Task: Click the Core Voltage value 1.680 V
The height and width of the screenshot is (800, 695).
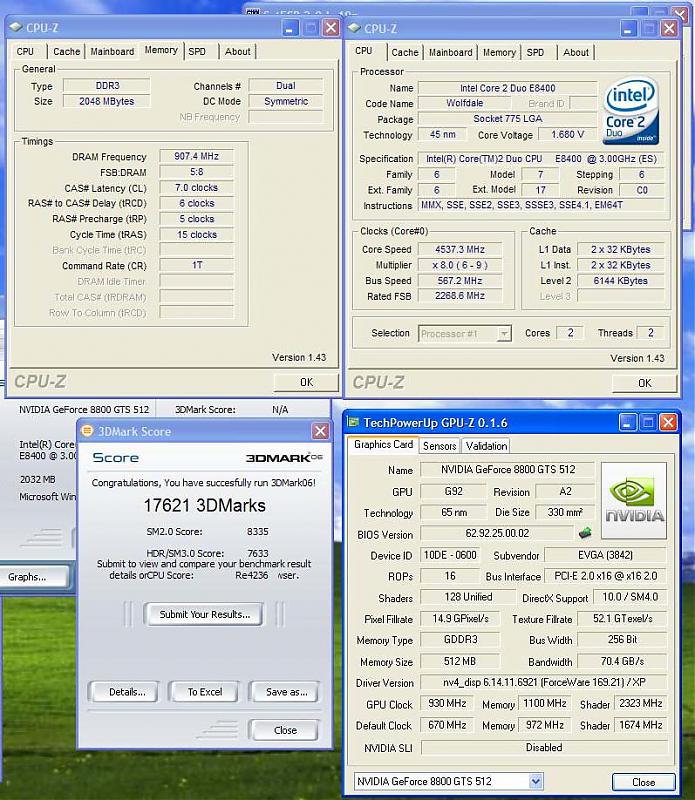Action: (x=567, y=135)
